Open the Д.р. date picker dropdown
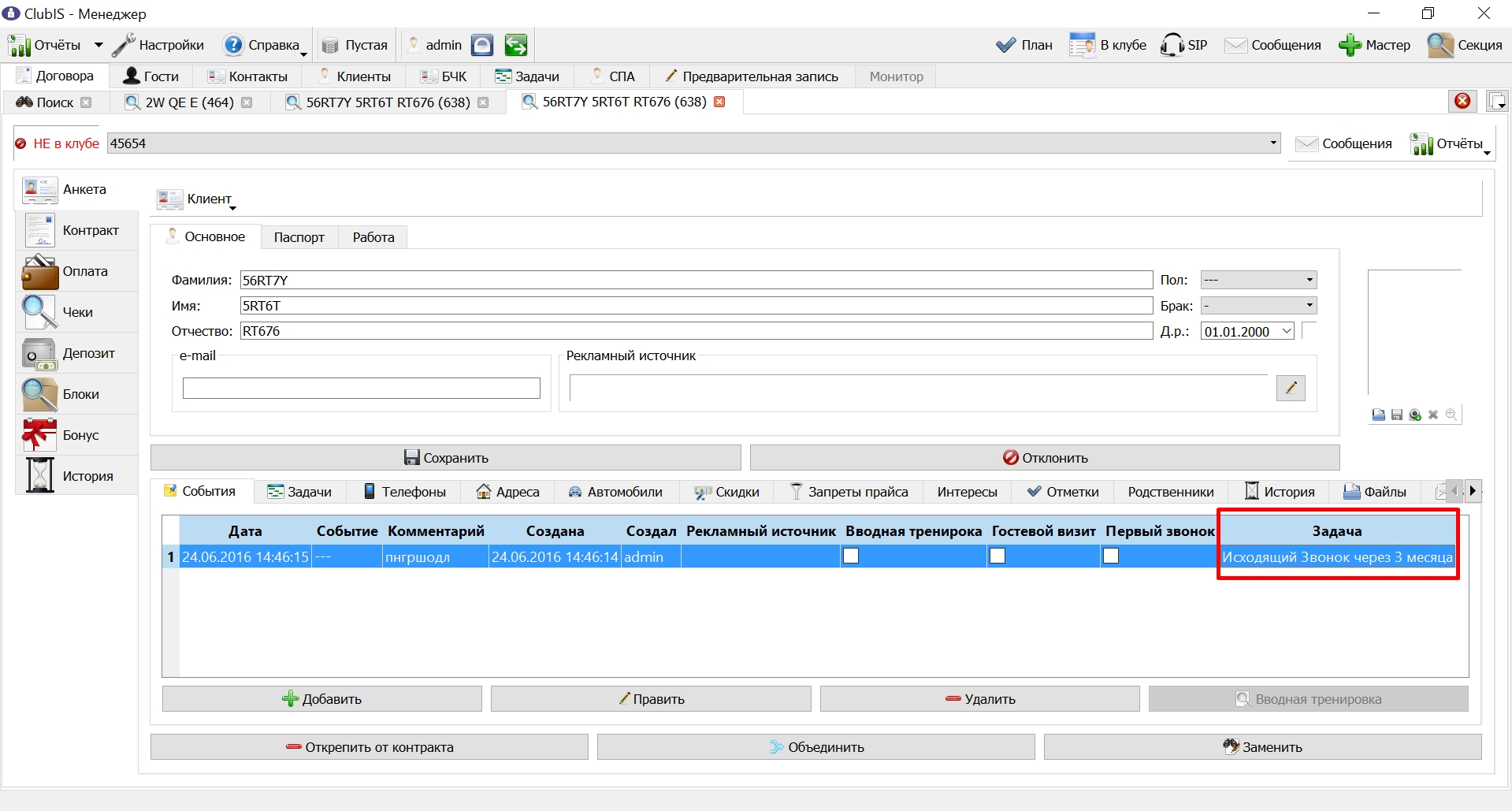Screen dimensions: 1512x811 [1287, 331]
